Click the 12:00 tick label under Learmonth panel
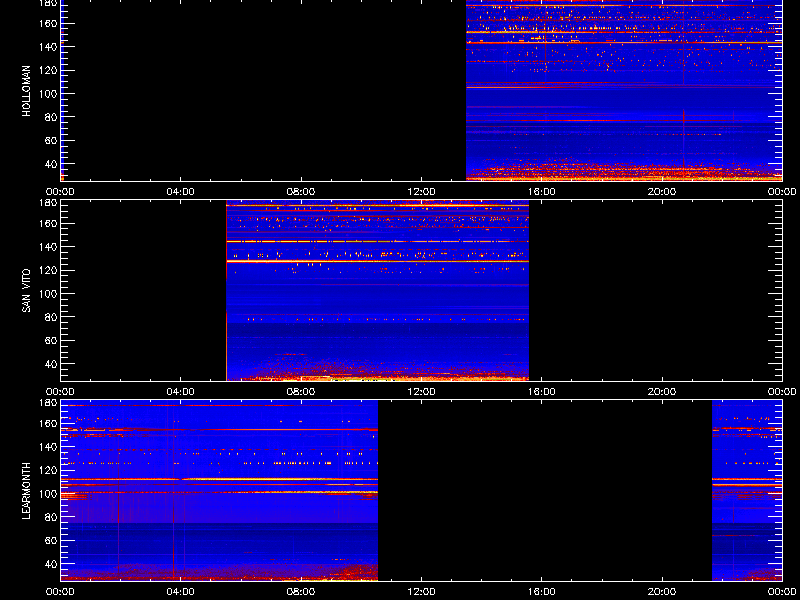Screen dimensions: 800x600 (x=421, y=592)
